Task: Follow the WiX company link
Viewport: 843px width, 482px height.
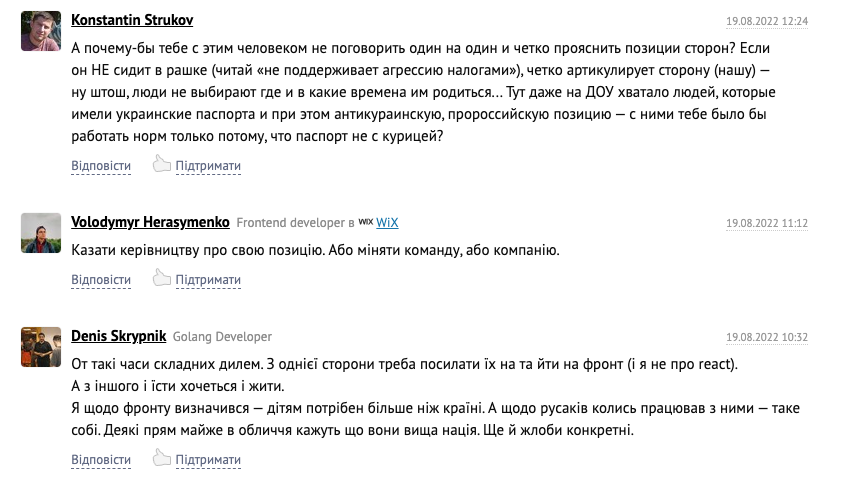Action: tap(387, 222)
